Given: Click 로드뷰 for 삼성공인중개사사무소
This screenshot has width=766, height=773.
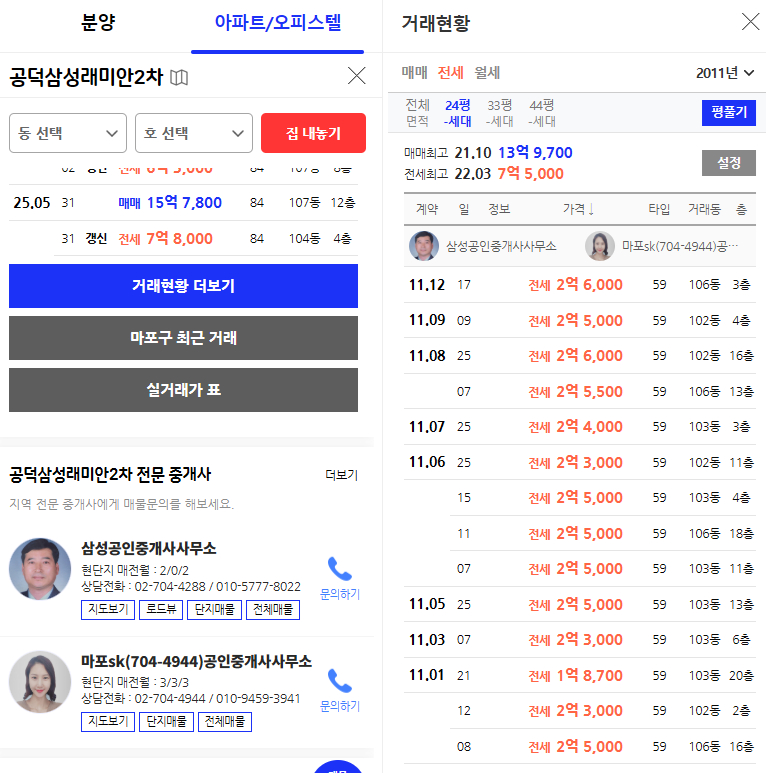Looking at the screenshot, I should [161, 609].
